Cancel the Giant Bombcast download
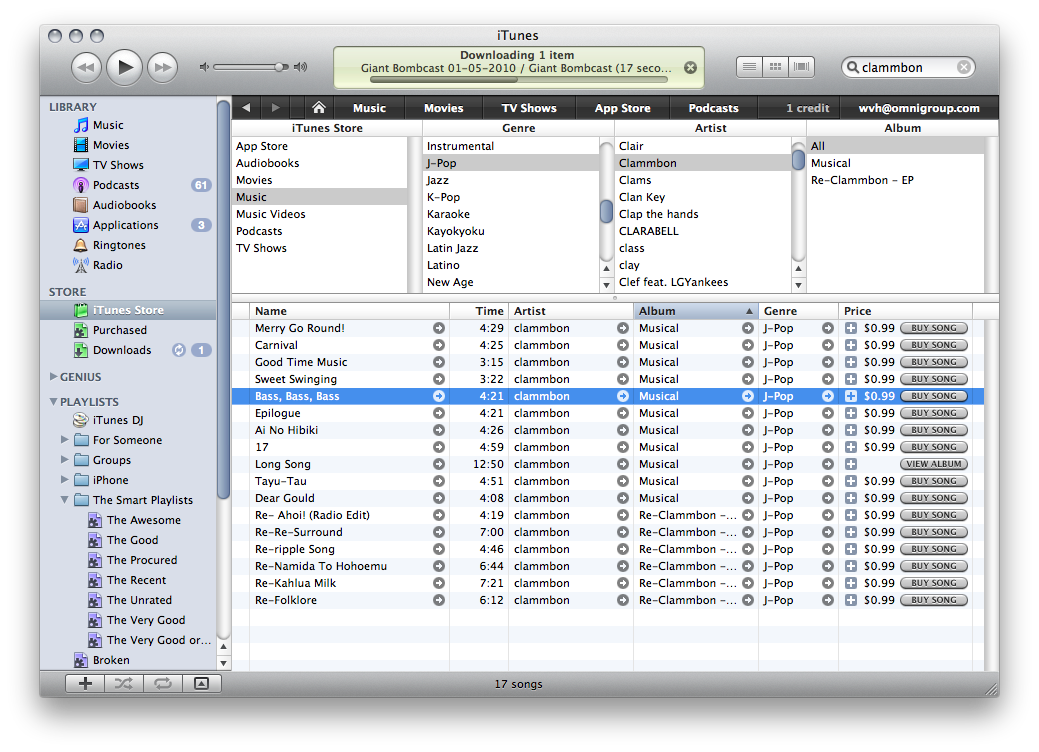 (x=690, y=68)
